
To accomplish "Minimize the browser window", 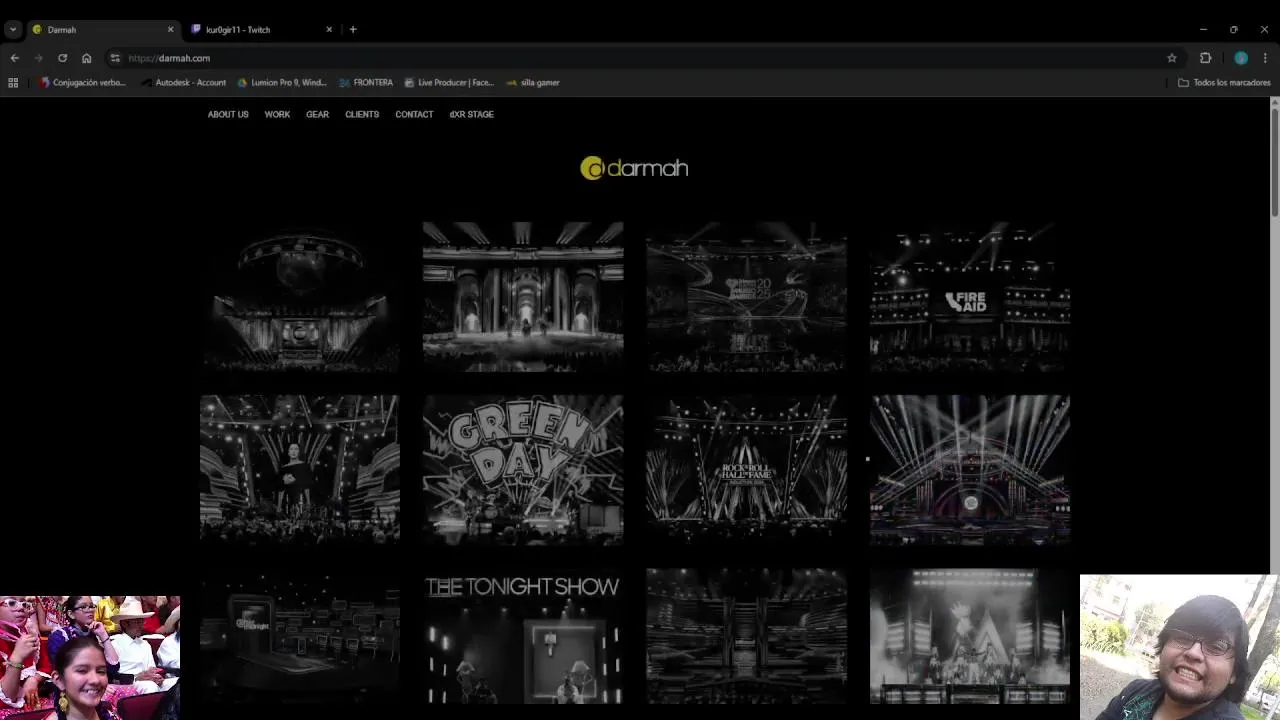I will pyautogui.click(x=1203, y=29).
